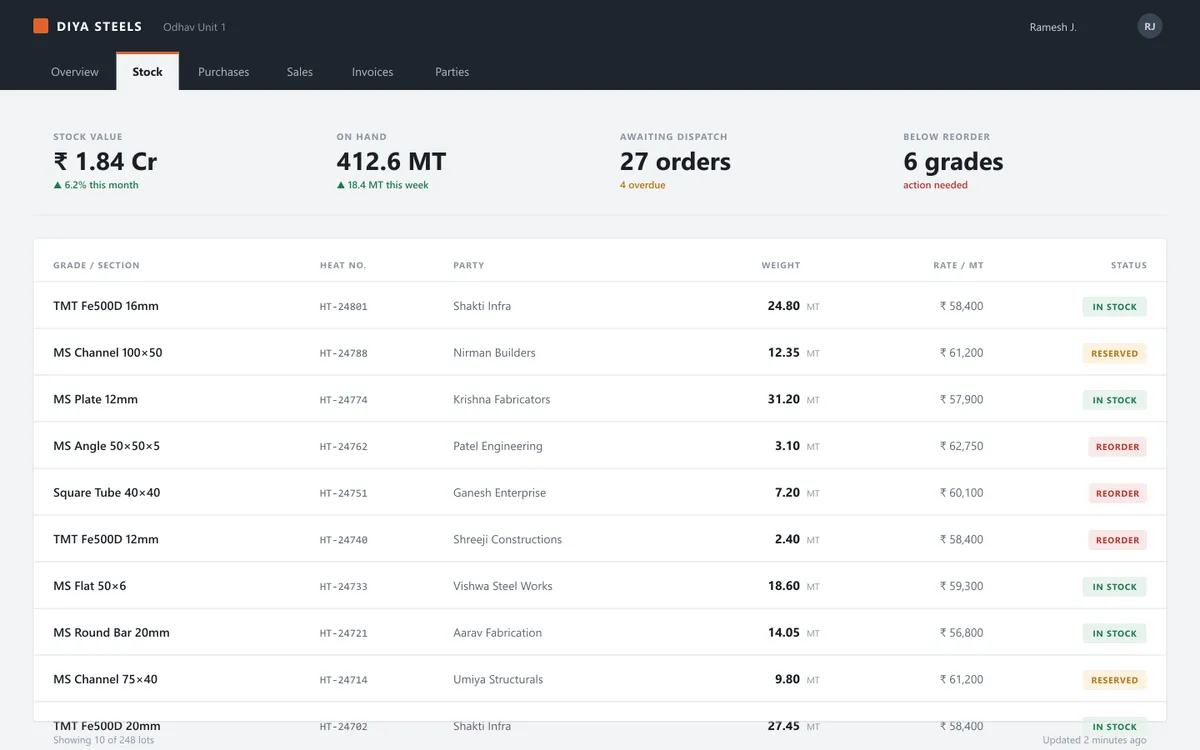1200x750 pixels.
Task: Select the TMT Fe500D 16mm row
Action: 600,306
